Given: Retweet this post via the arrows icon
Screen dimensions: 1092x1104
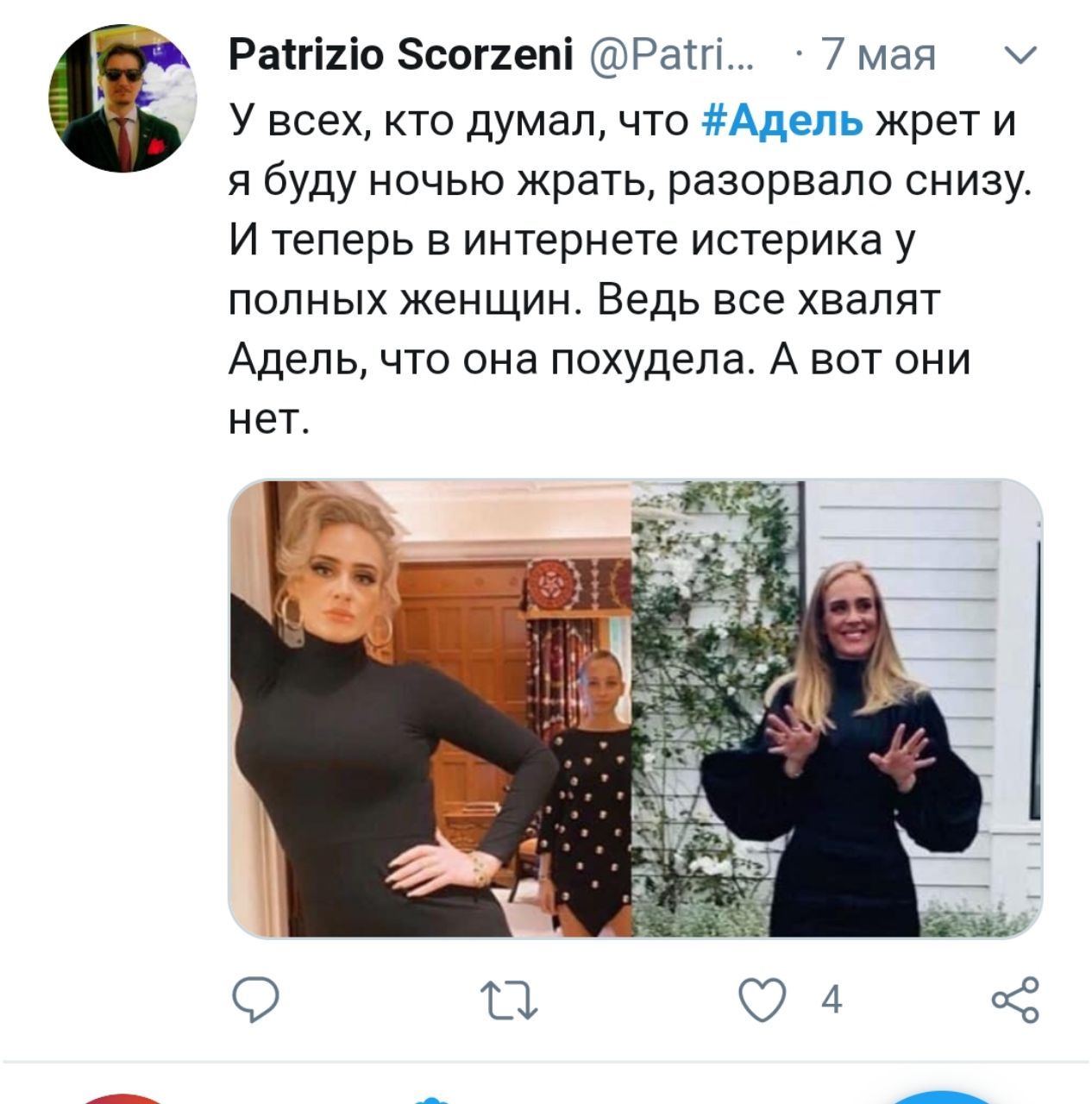Looking at the screenshot, I should [509, 1000].
